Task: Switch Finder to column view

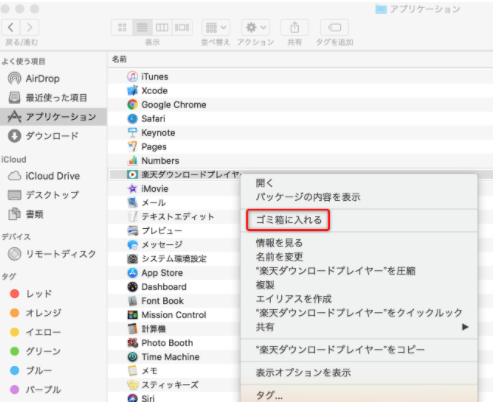Action: click(162, 27)
